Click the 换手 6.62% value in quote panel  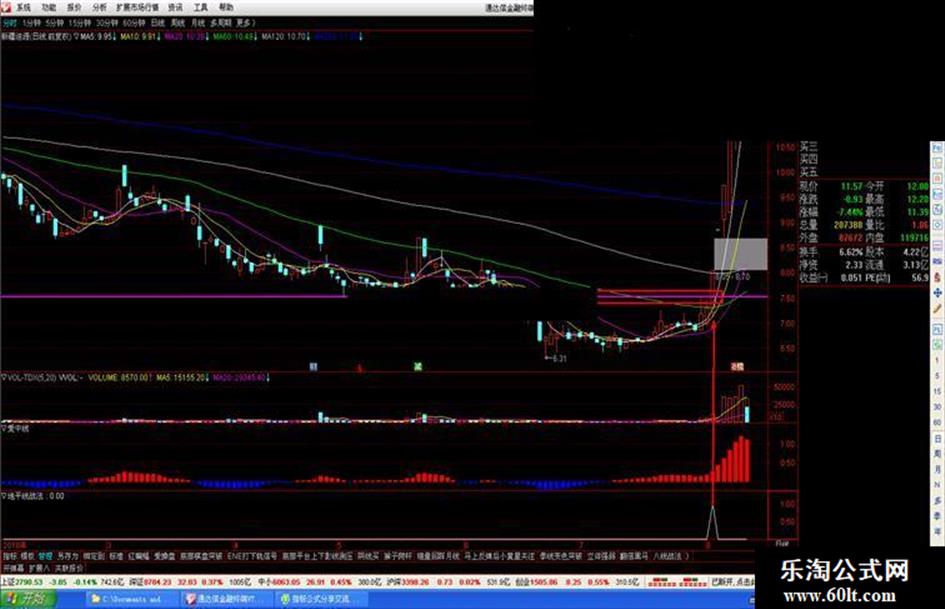pyautogui.click(x=850, y=252)
